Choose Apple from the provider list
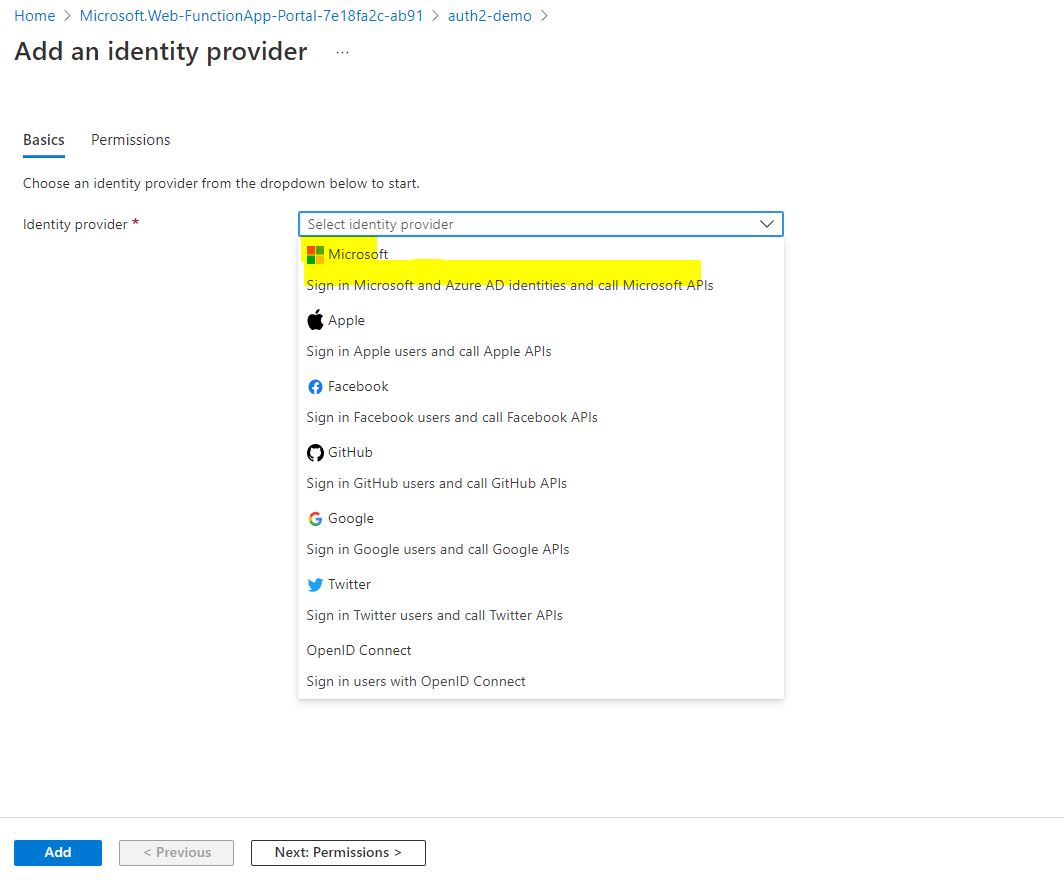This screenshot has height=883, width=1064. tap(541, 335)
